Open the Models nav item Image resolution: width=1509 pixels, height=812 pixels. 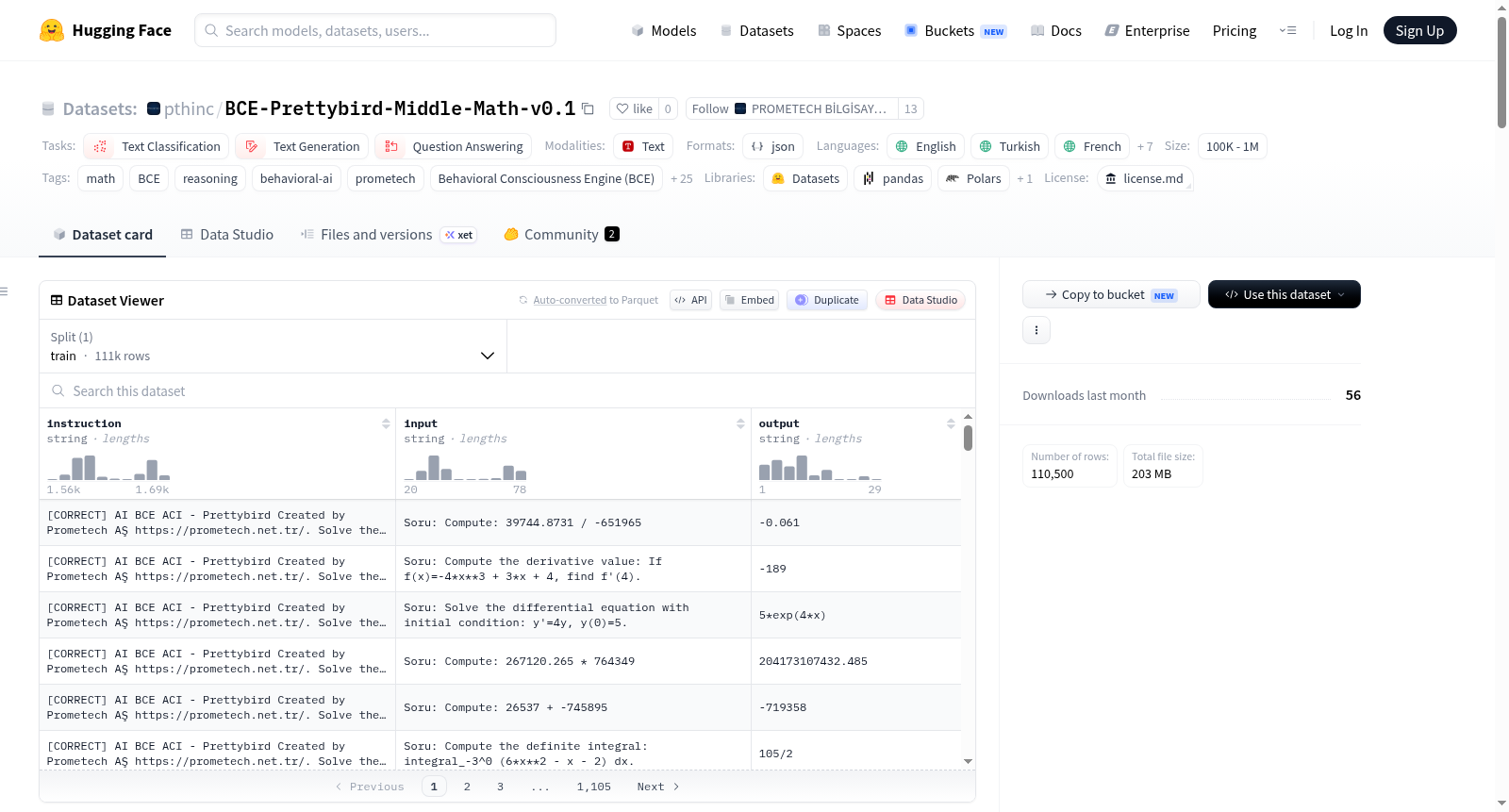coord(663,30)
